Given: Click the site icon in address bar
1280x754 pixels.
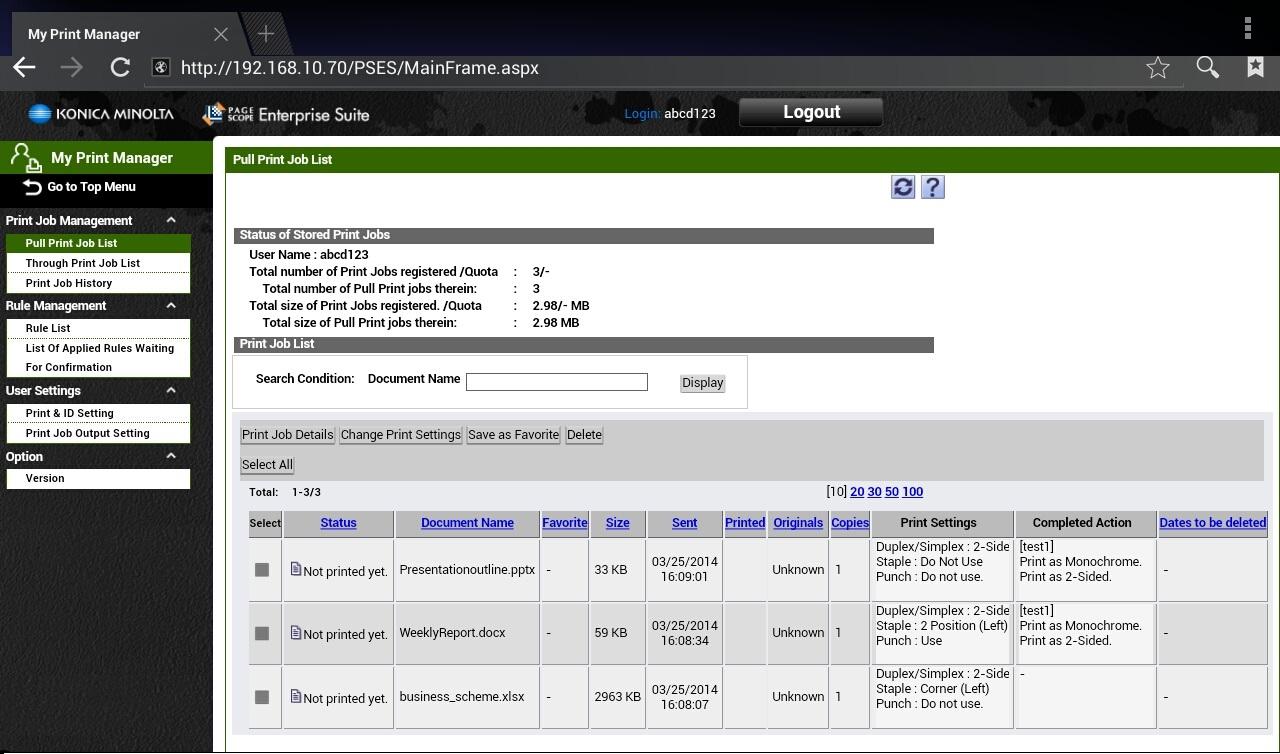Looking at the screenshot, I should [x=159, y=68].
